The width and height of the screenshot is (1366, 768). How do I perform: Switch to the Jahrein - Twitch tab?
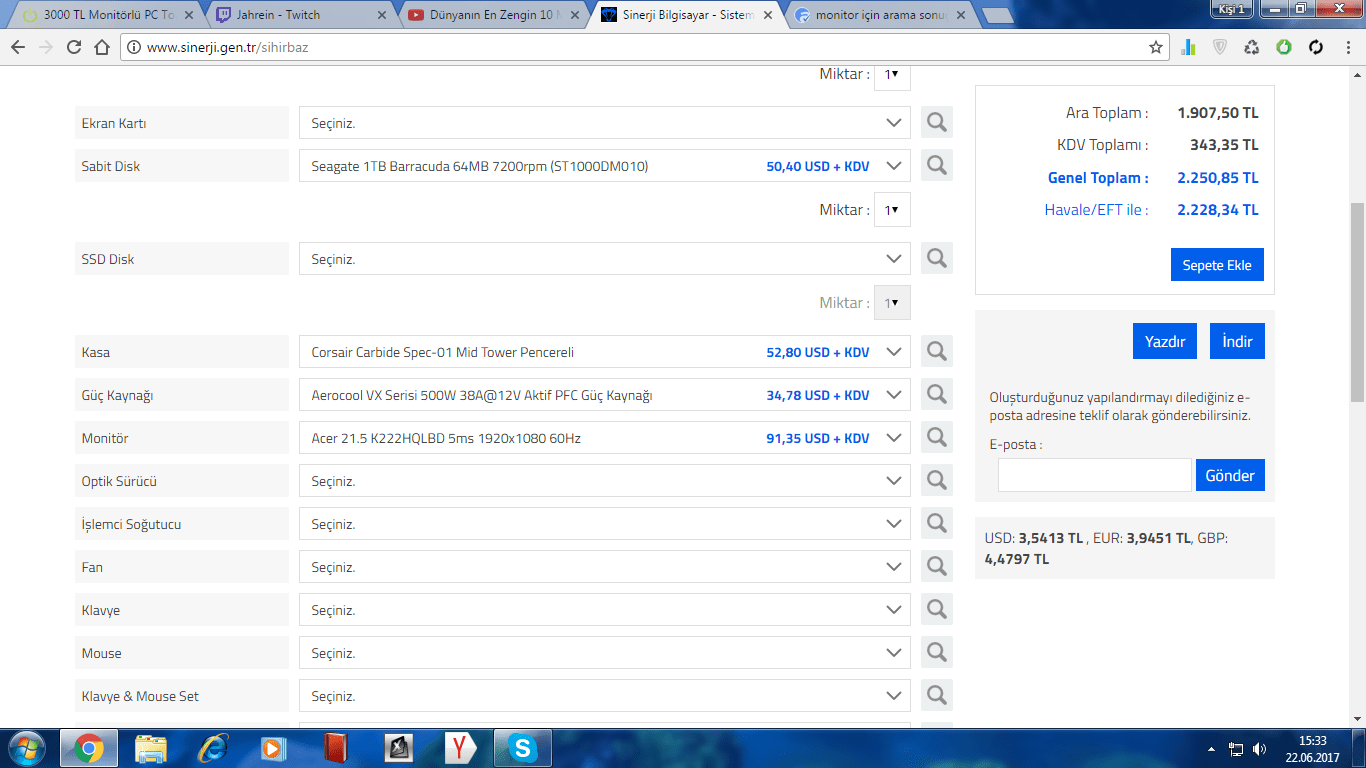pyautogui.click(x=301, y=15)
